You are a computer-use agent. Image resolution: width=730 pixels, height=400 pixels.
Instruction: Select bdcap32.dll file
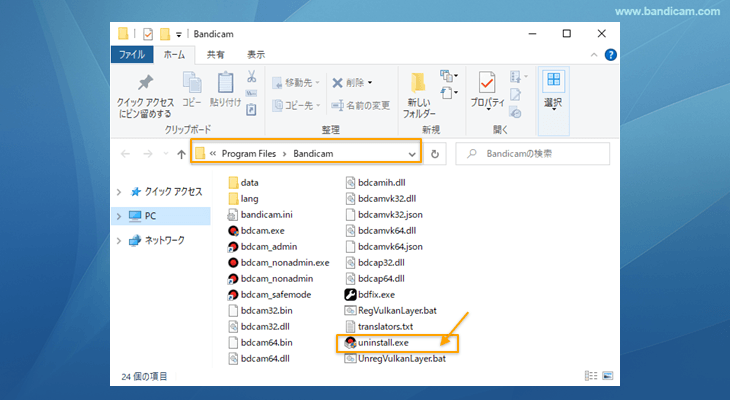pyautogui.click(x=375, y=263)
